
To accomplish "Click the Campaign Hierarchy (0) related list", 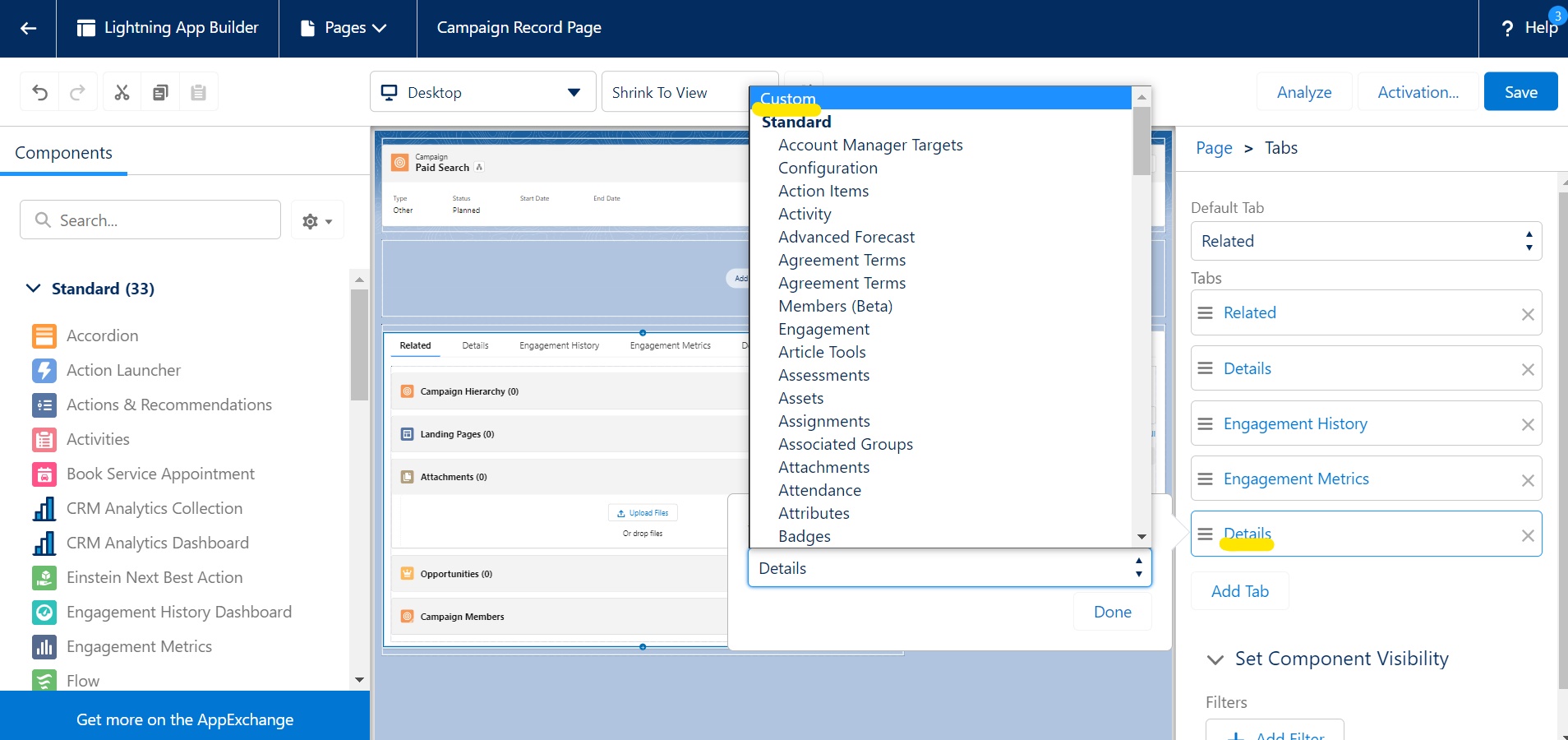I will 469,391.
